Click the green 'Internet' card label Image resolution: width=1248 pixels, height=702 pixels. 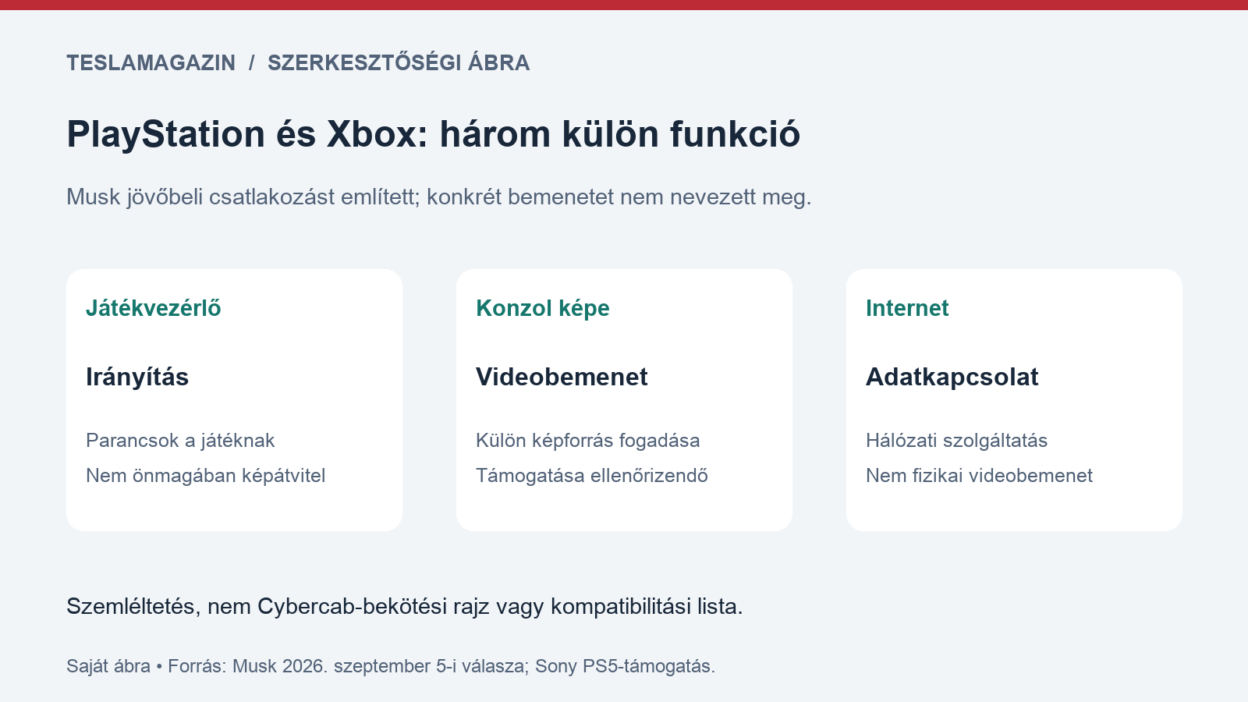pyautogui.click(x=907, y=308)
